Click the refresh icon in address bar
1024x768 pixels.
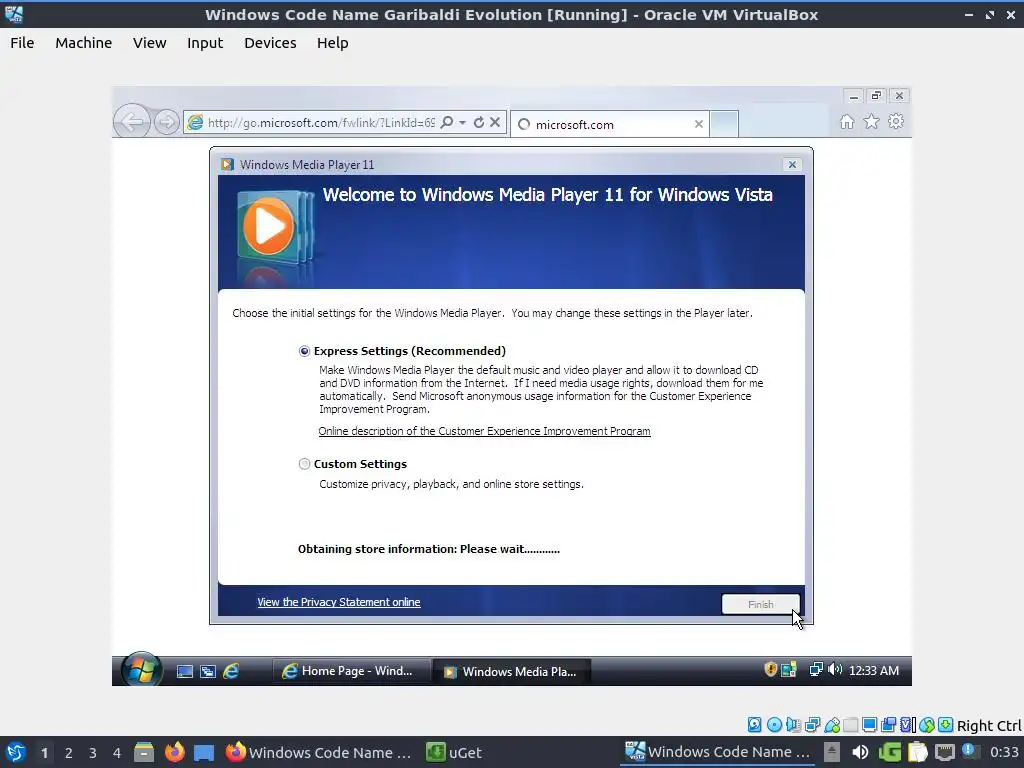click(479, 122)
